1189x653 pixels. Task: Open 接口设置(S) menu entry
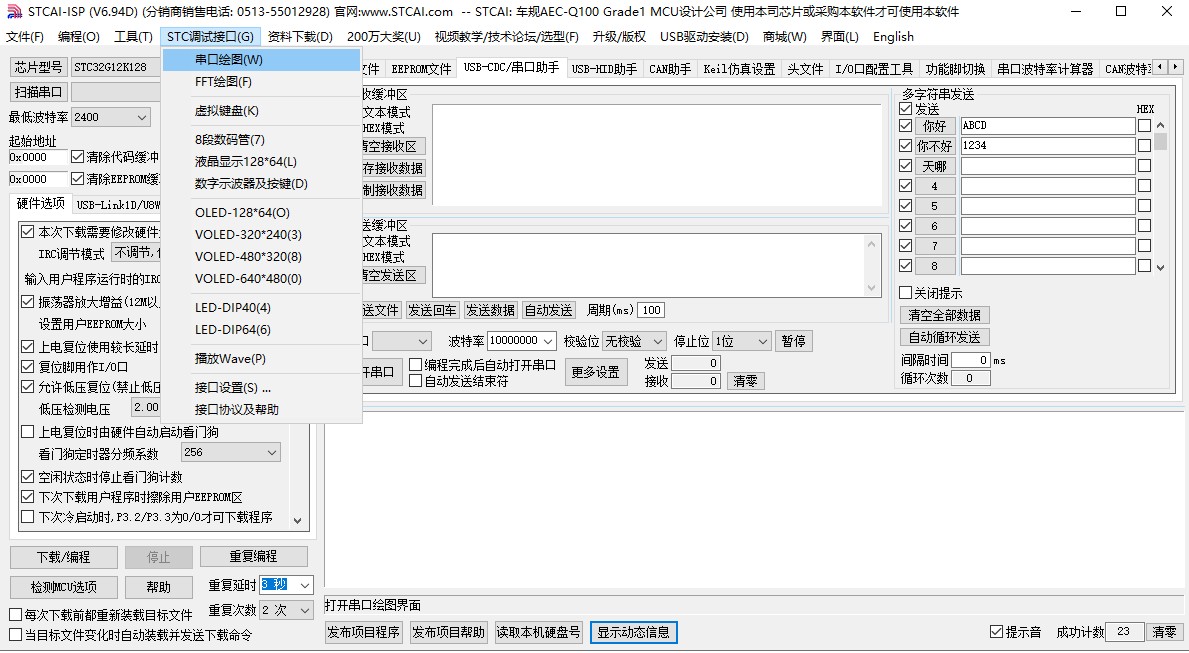(x=261, y=388)
